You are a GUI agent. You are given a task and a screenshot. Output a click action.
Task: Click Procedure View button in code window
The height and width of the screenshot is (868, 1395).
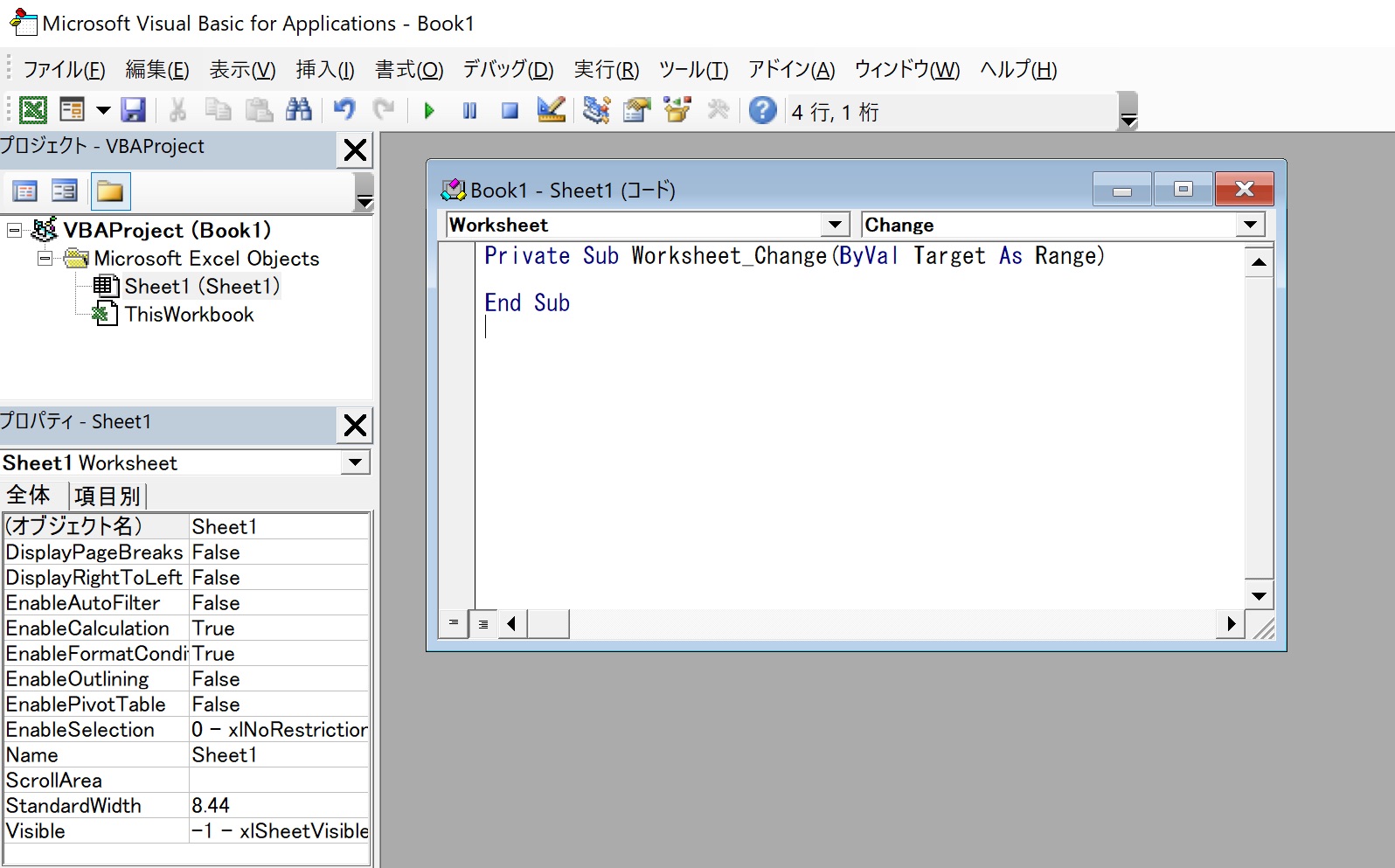pyautogui.click(x=454, y=623)
